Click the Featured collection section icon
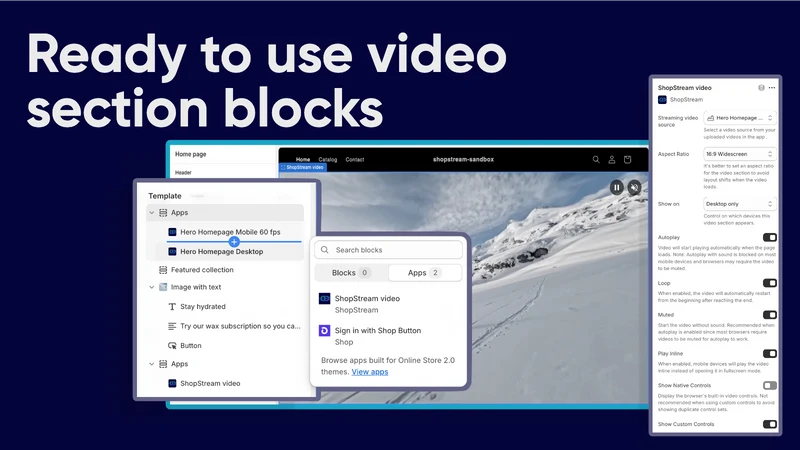This screenshot has width=800, height=450. tap(163, 269)
